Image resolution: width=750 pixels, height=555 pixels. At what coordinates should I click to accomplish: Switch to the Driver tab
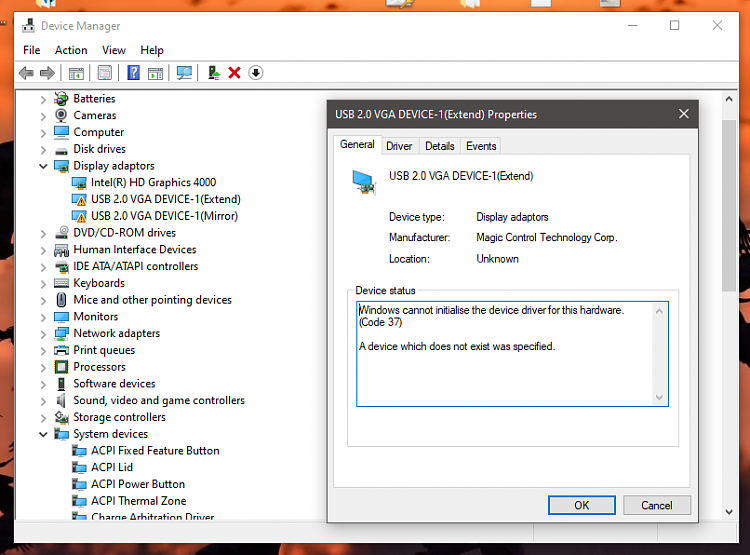[x=399, y=146]
